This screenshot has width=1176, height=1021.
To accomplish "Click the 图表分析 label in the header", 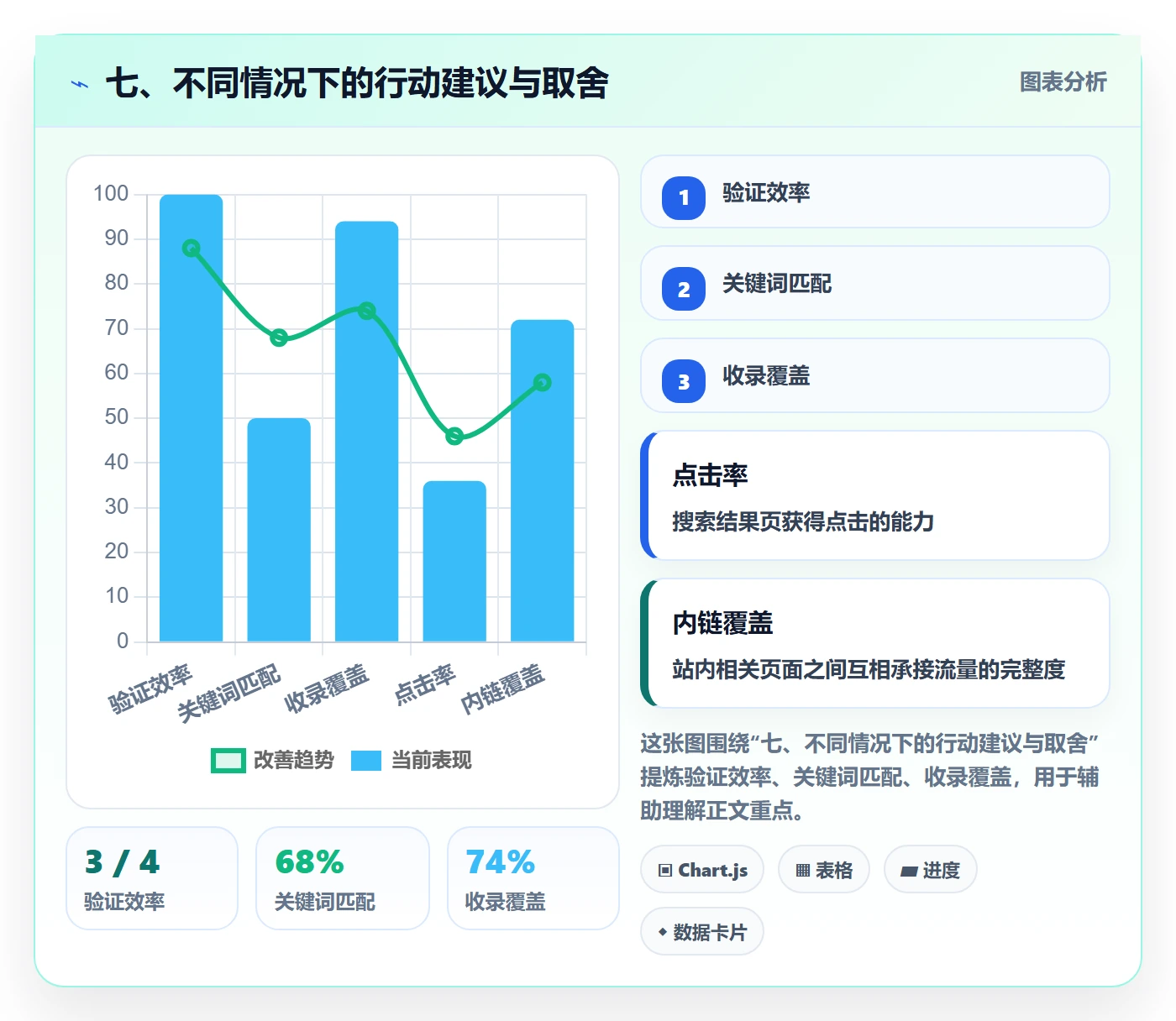I will [1063, 82].
